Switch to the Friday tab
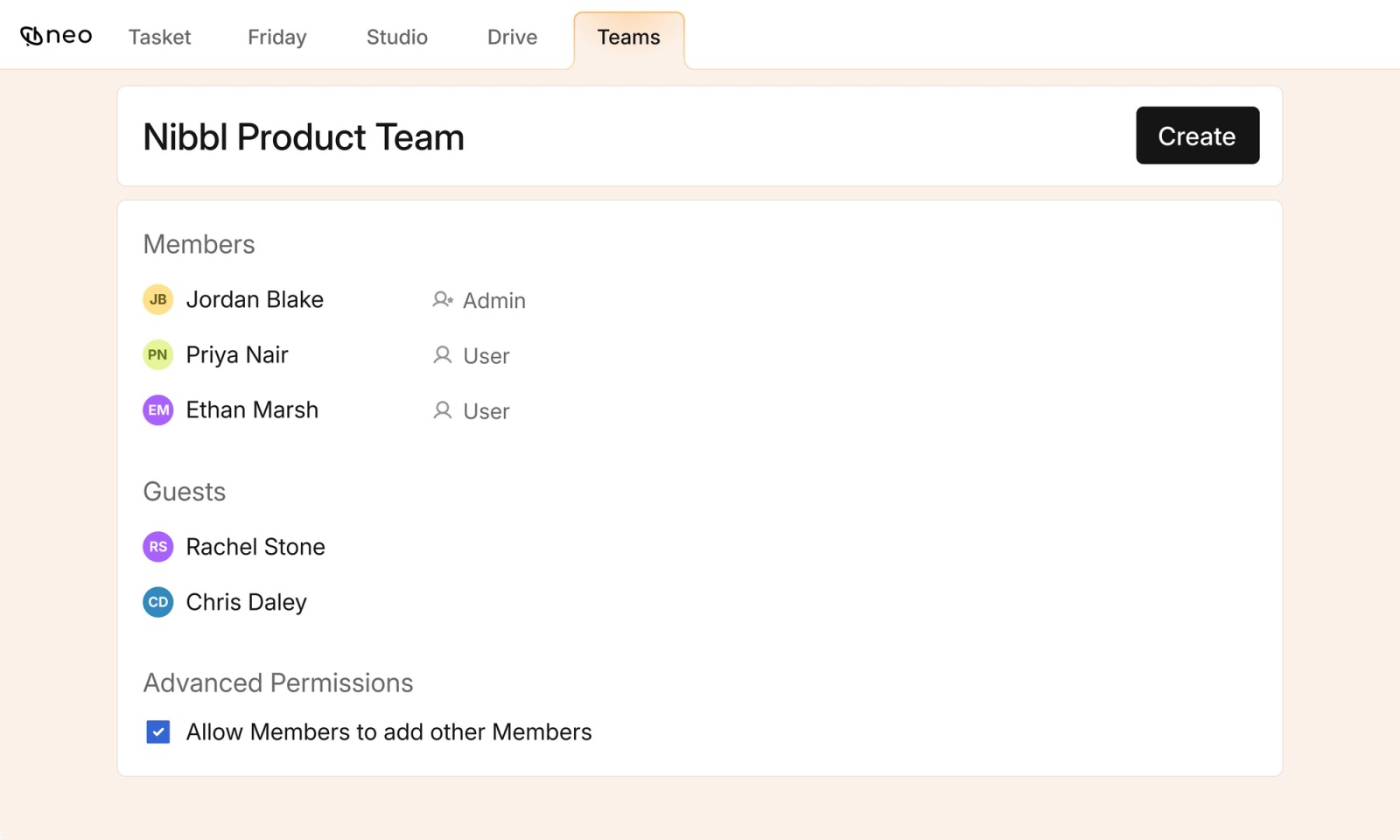The width and height of the screenshot is (1400, 840). 277,37
